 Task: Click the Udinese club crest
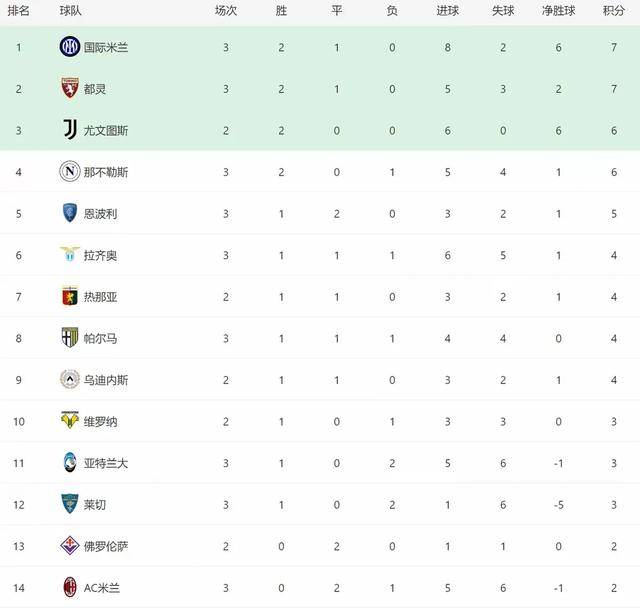(69, 379)
